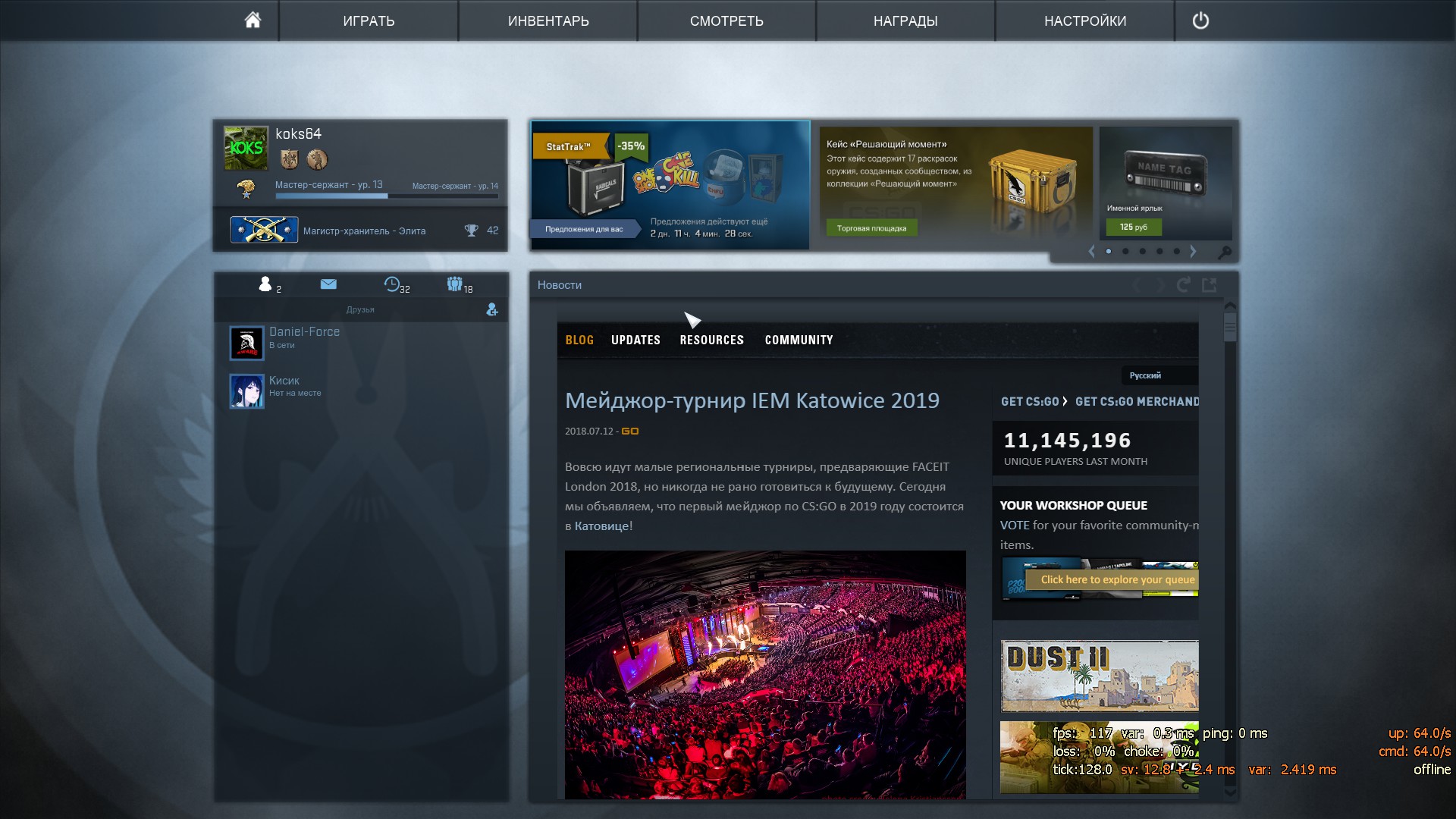This screenshot has width=1456, height=819.
Task: Select the last store carousel dot
Action: pos(1176,251)
